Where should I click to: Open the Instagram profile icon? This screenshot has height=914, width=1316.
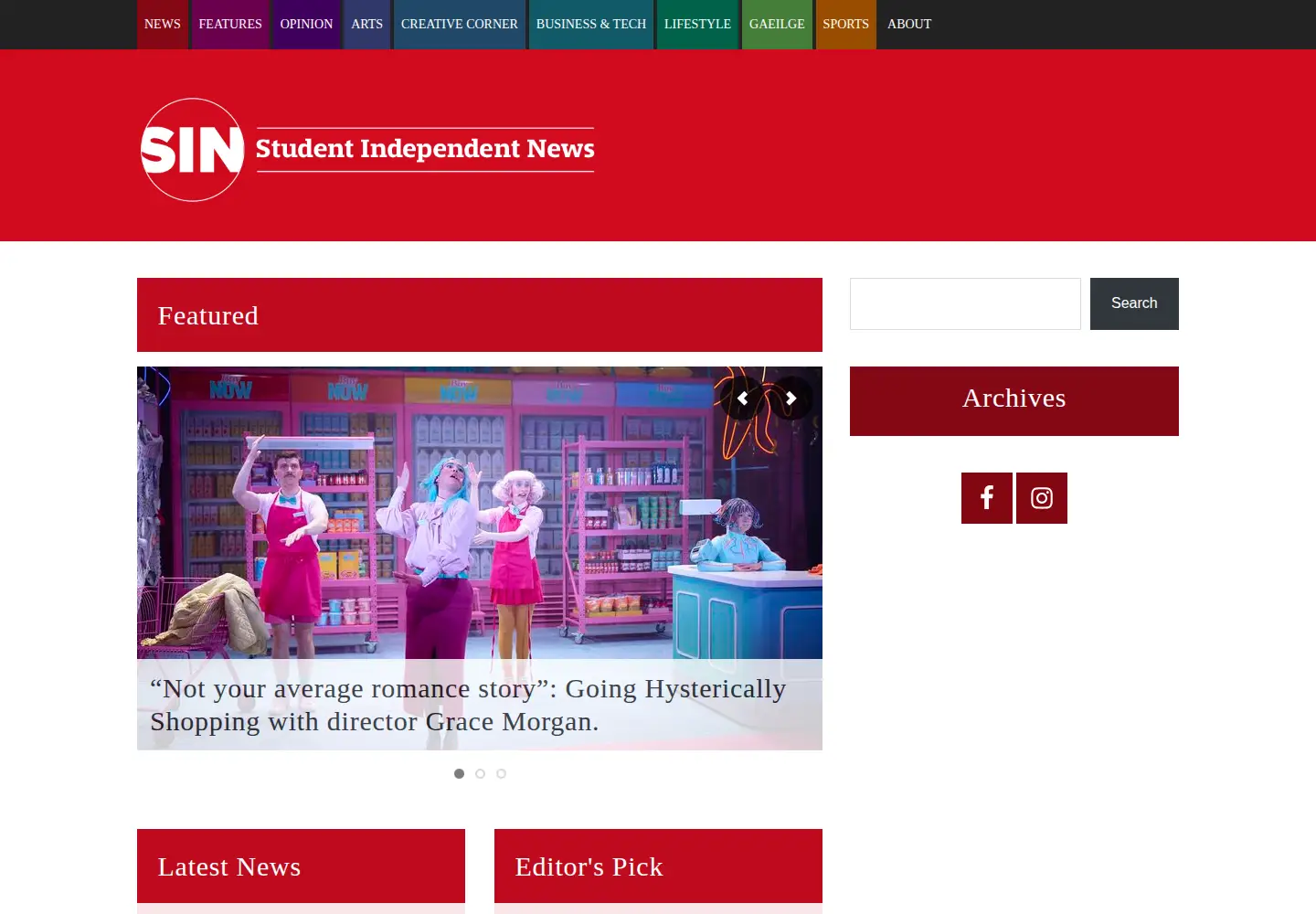[1042, 498]
